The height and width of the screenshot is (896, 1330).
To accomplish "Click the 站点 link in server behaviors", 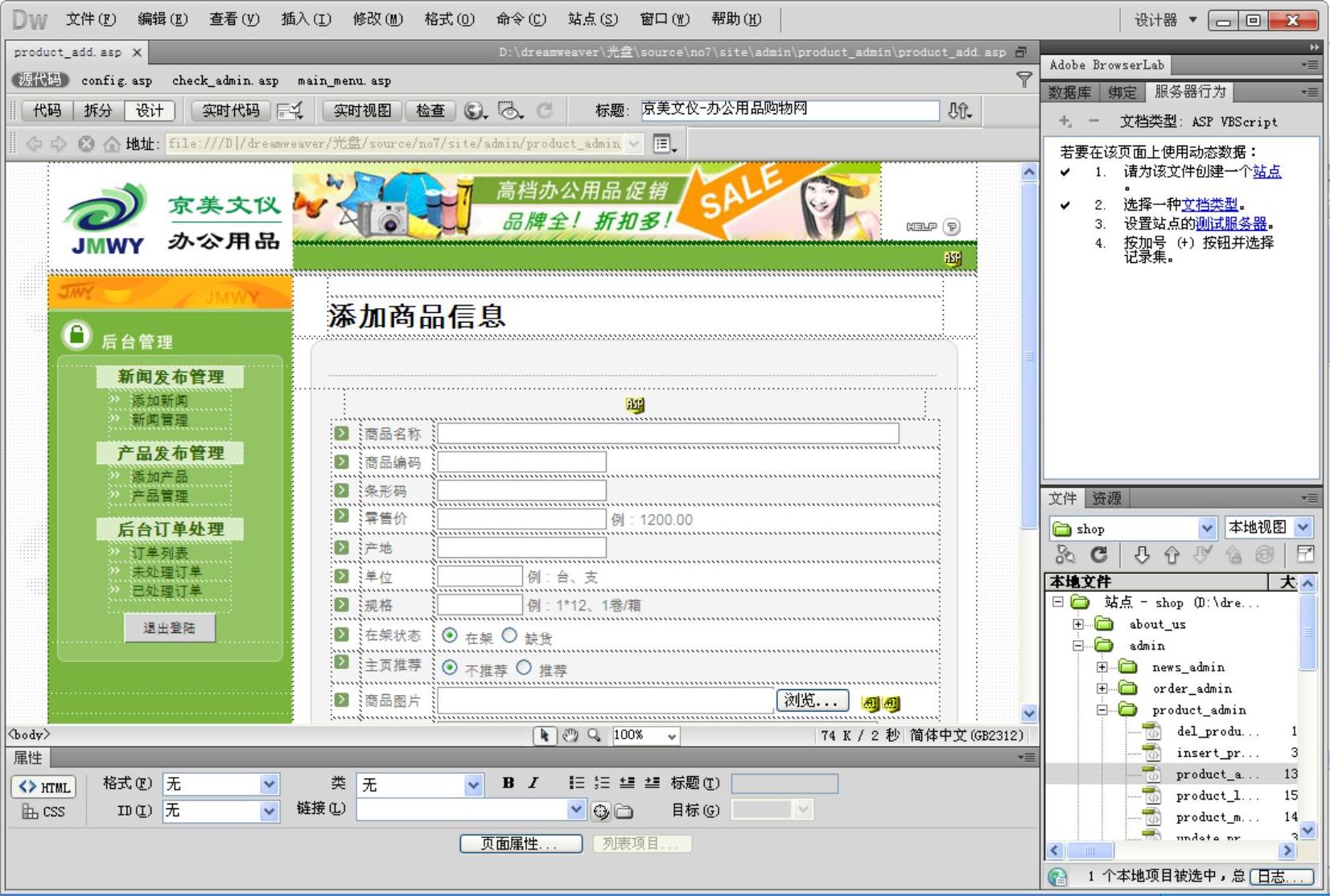I will [x=1266, y=171].
